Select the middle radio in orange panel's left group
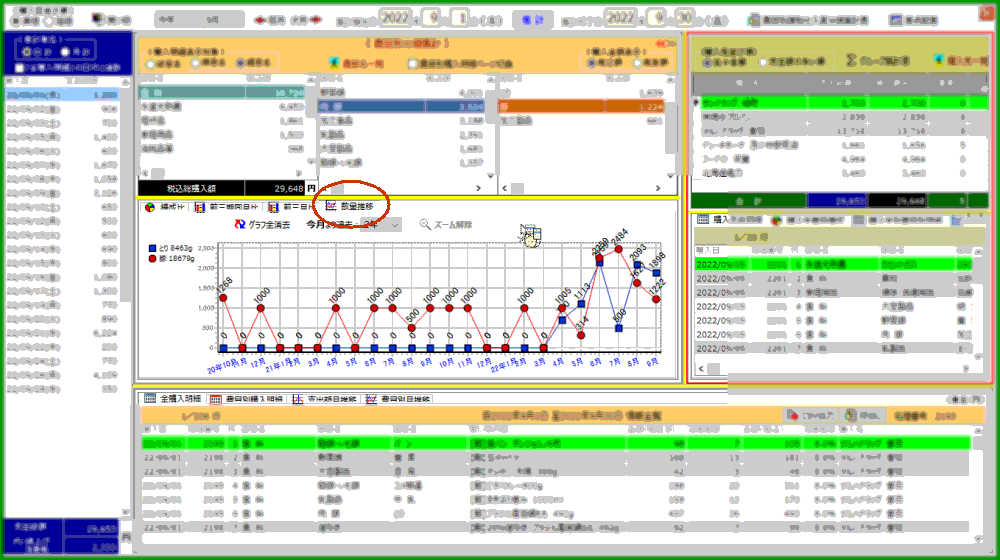Viewport: 1000px width, 560px height. (195, 63)
